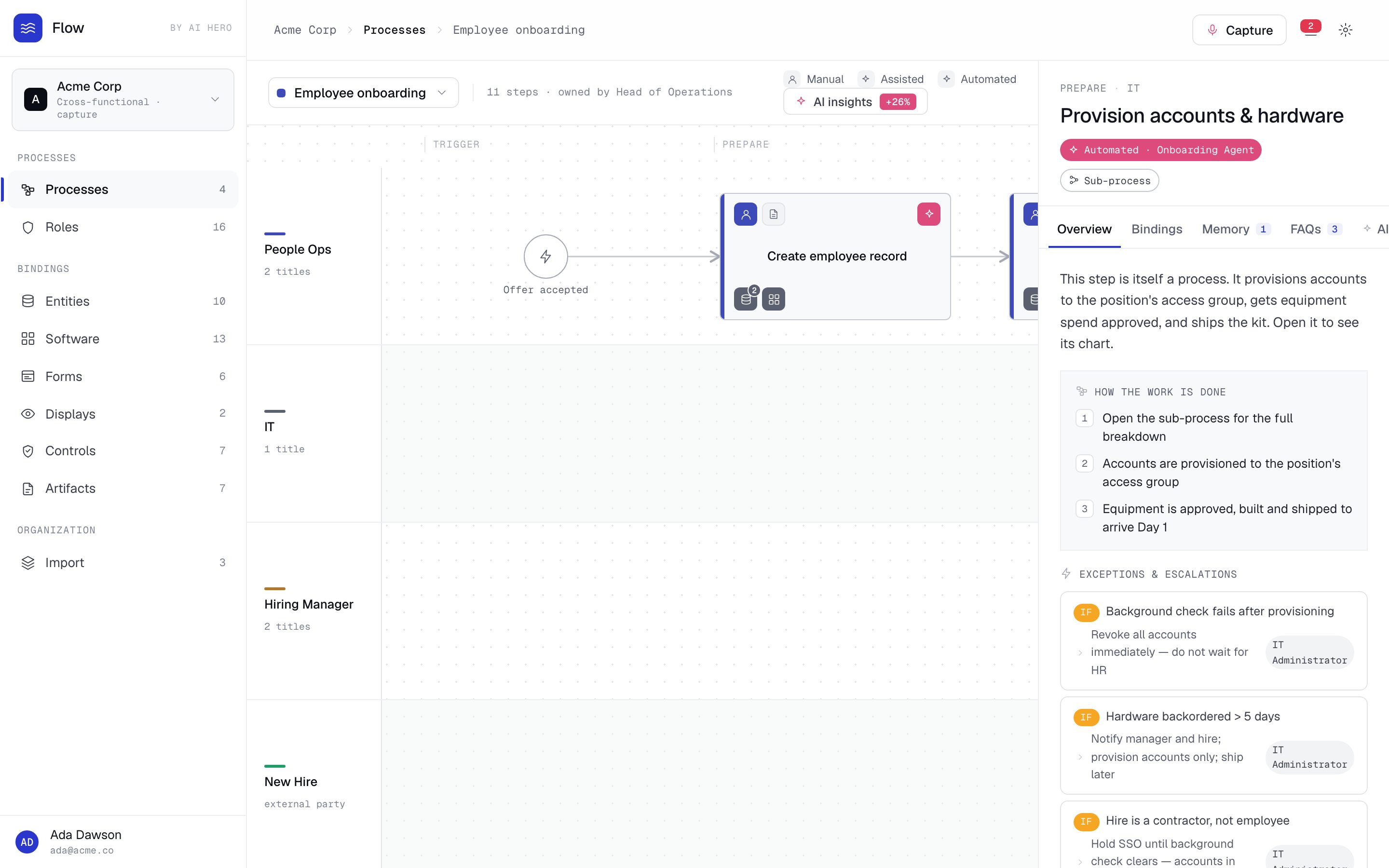Click Acme Corp in the breadcrumb
The width and height of the screenshot is (1389, 868).
click(305, 30)
